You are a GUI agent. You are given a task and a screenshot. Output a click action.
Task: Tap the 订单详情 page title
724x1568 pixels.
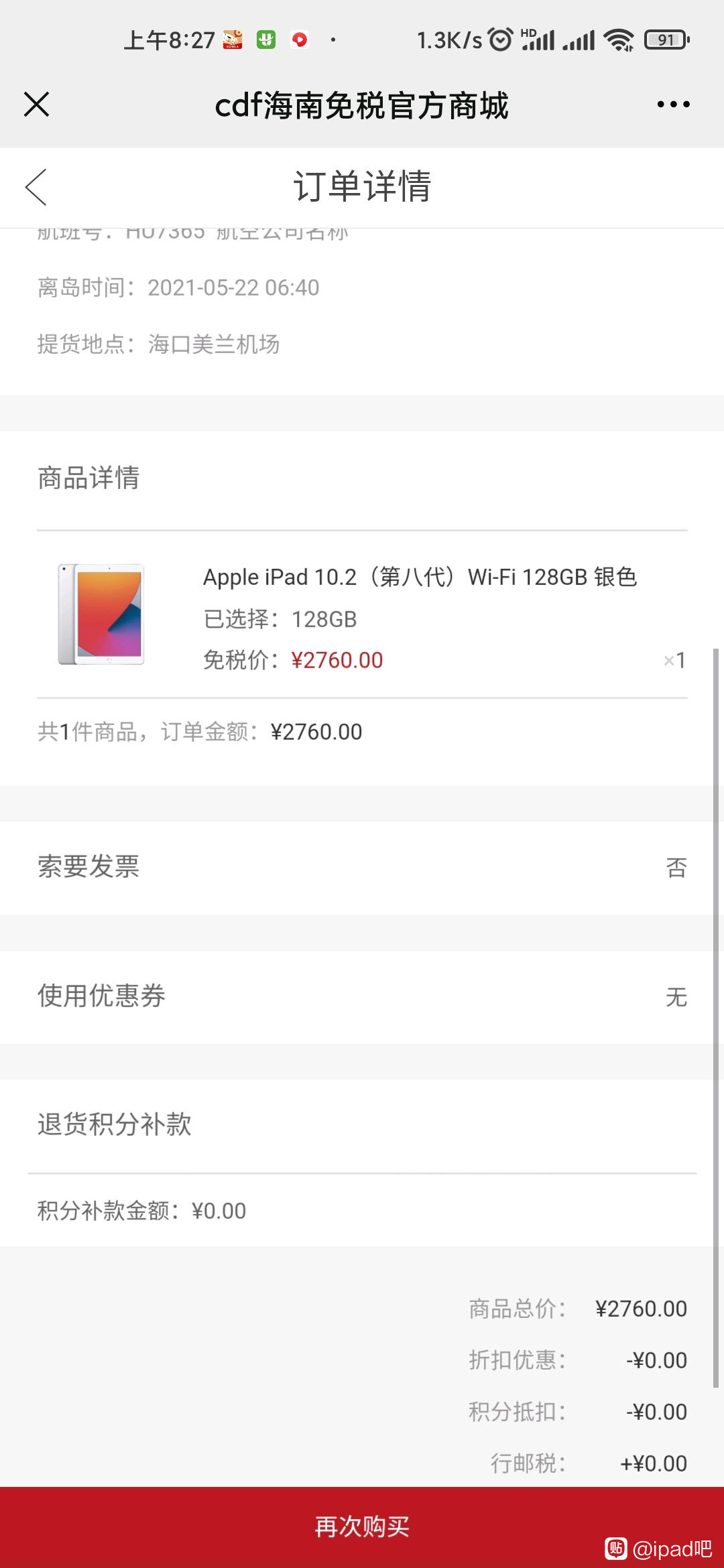(x=362, y=186)
